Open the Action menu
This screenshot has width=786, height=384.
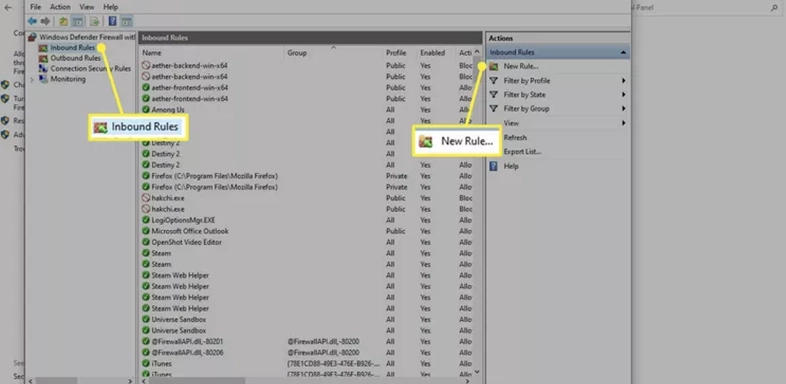tap(60, 7)
